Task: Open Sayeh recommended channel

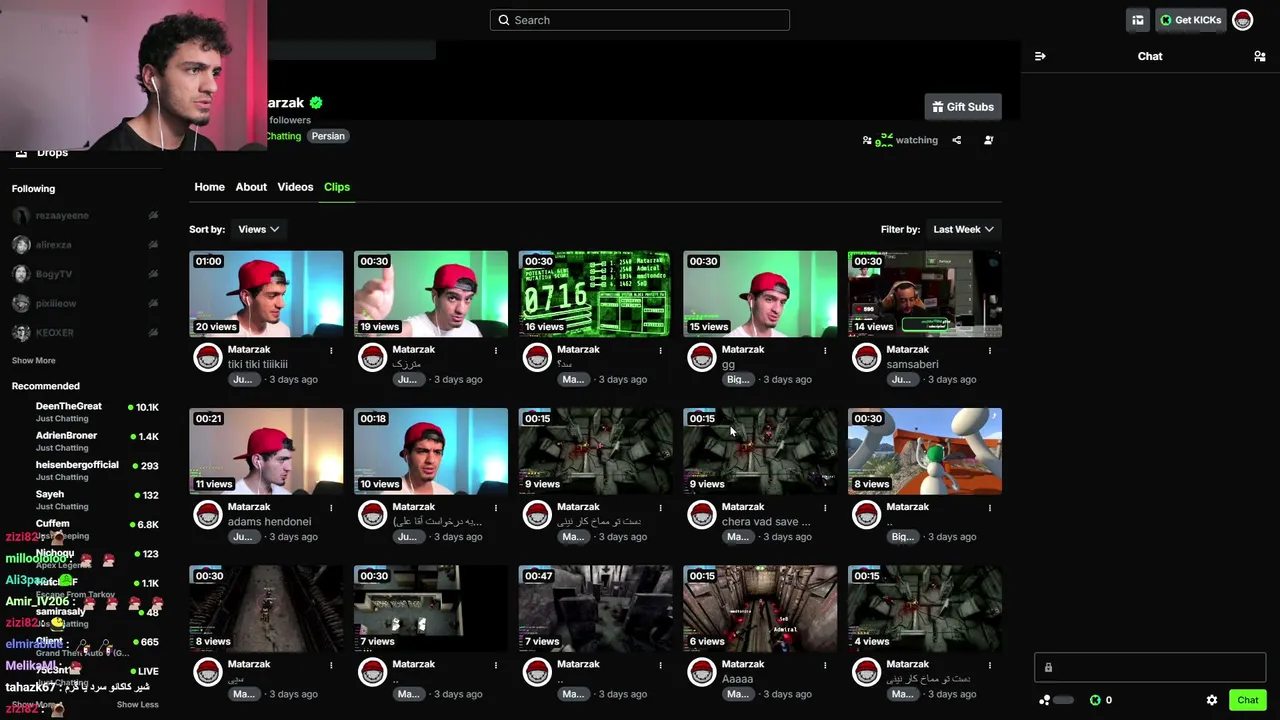Action: pyautogui.click(x=85, y=499)
